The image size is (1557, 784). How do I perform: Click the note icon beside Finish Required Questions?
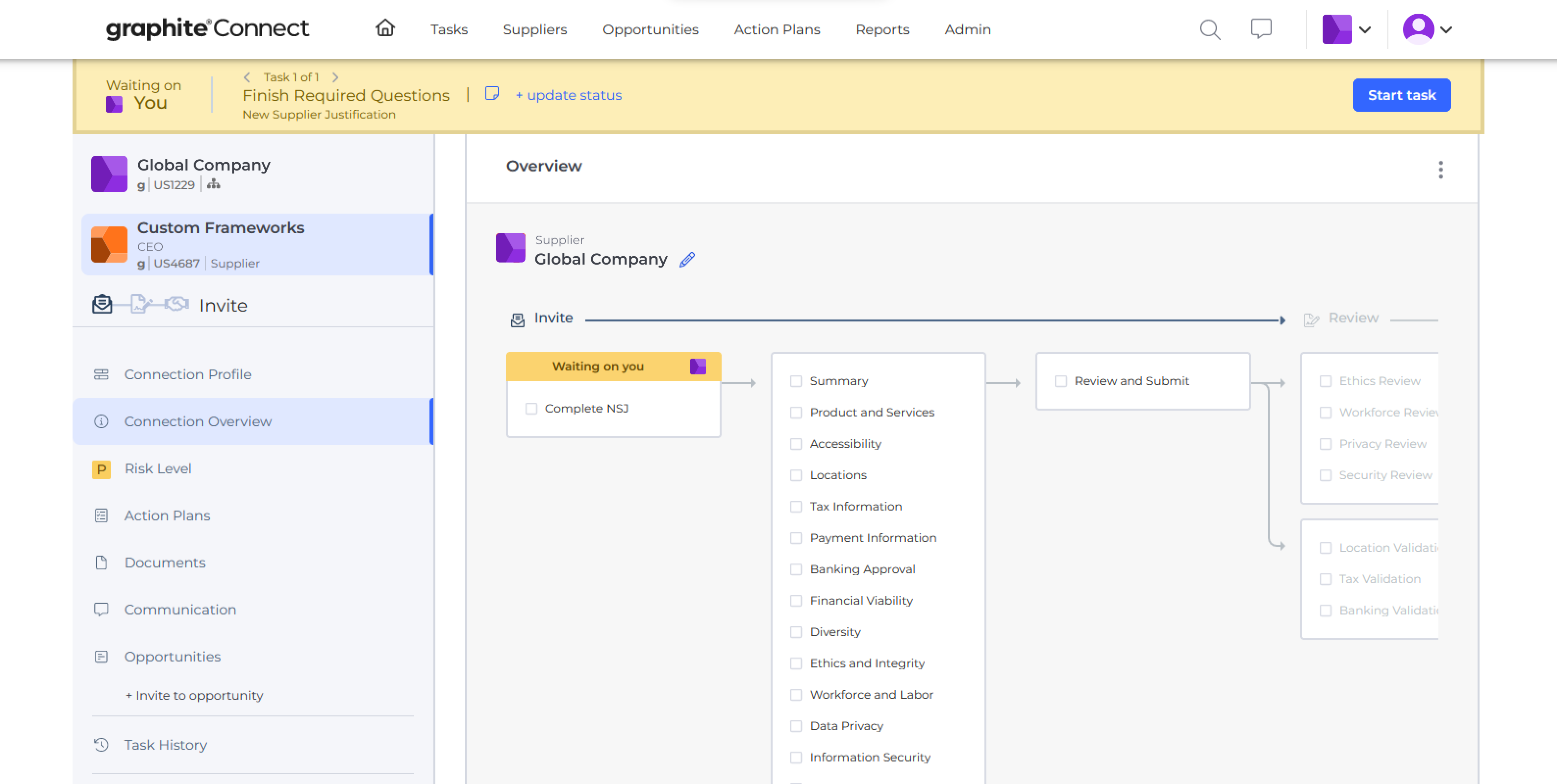pyautogui.click(x=493, y=94)
